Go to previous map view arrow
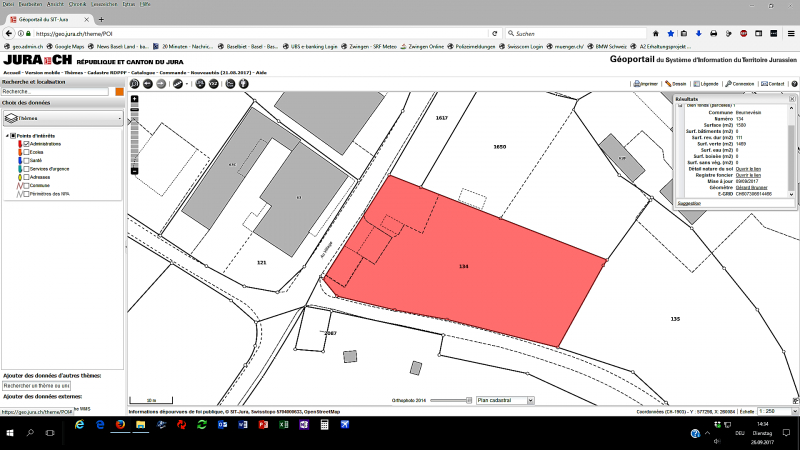The width and height of the screenshot is (800, 450). 147,84
